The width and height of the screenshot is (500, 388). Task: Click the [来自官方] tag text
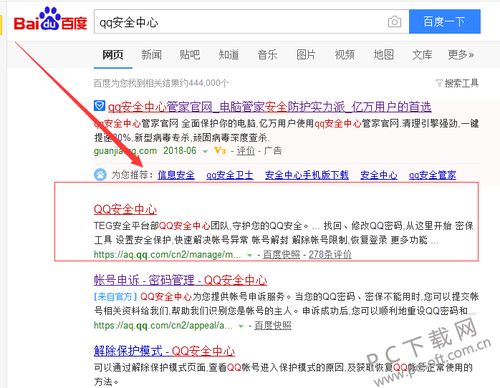115,296
